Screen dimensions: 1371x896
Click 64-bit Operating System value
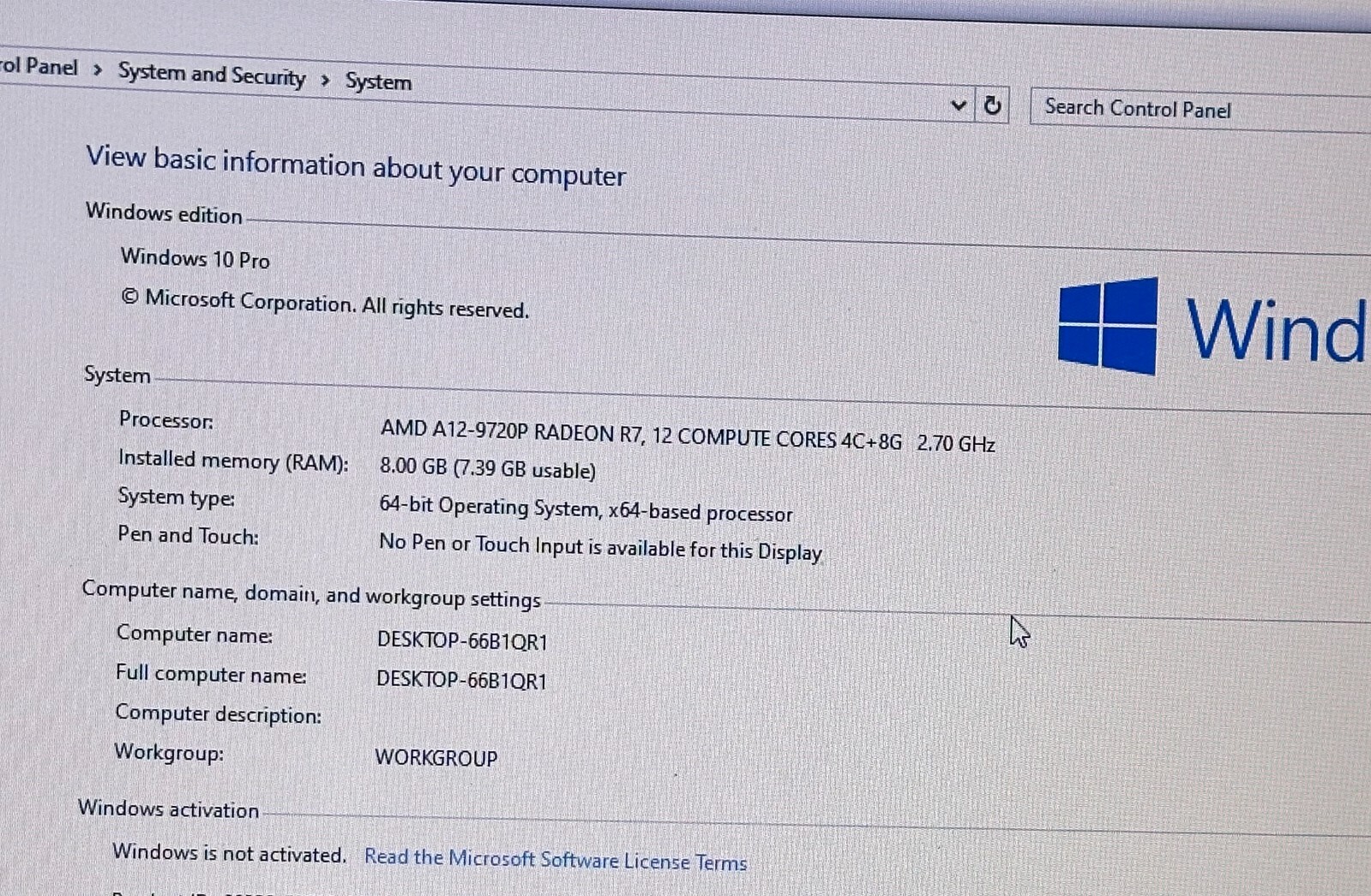coord(586,509)
